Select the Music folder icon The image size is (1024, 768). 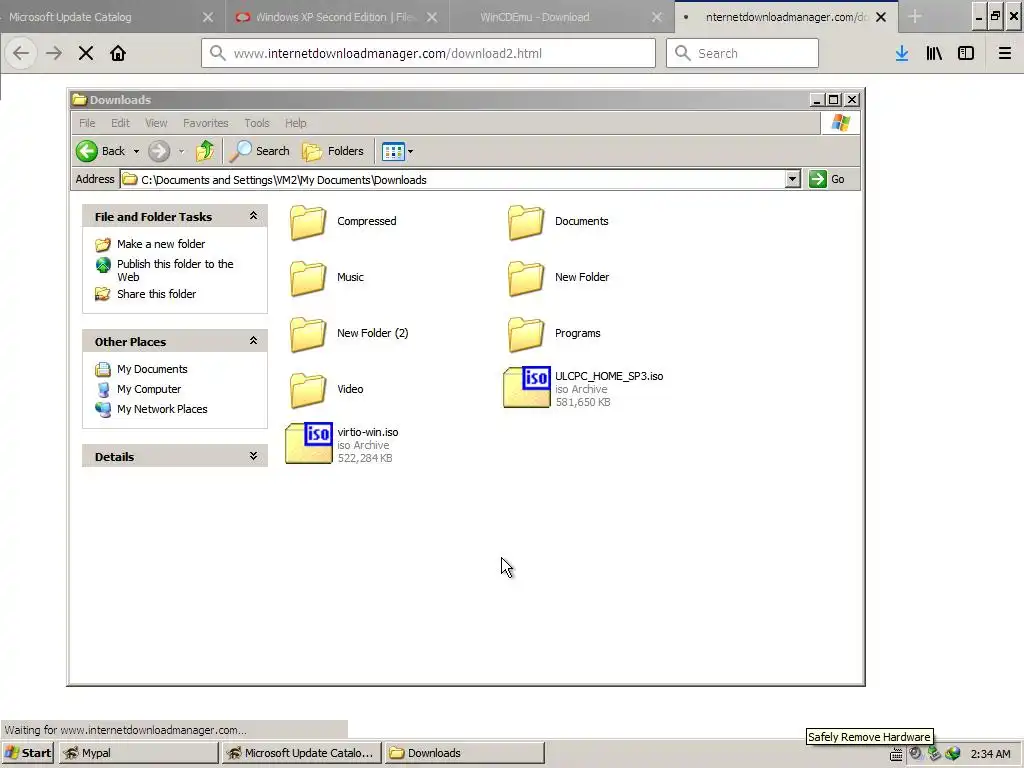(308, 278)
